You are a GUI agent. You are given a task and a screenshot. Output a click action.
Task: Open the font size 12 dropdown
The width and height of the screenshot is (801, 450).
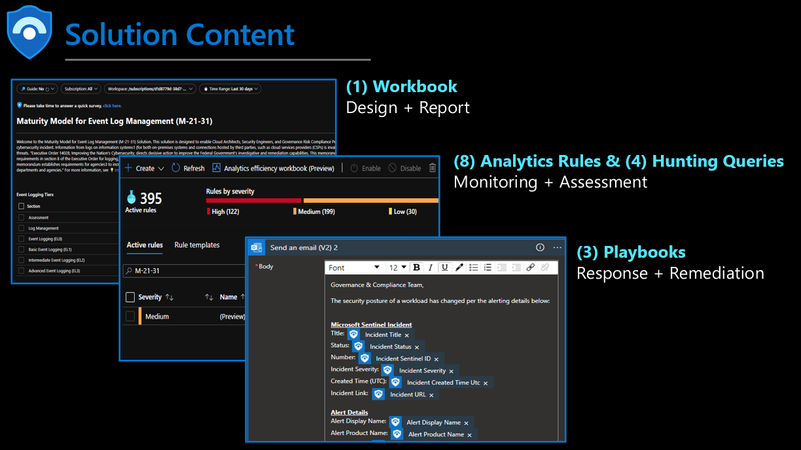[x=397, y=268]
